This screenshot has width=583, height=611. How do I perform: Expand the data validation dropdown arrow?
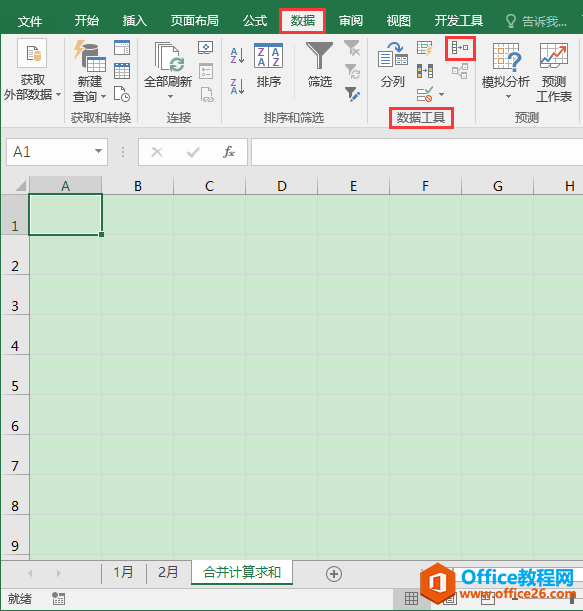[442, 94]
